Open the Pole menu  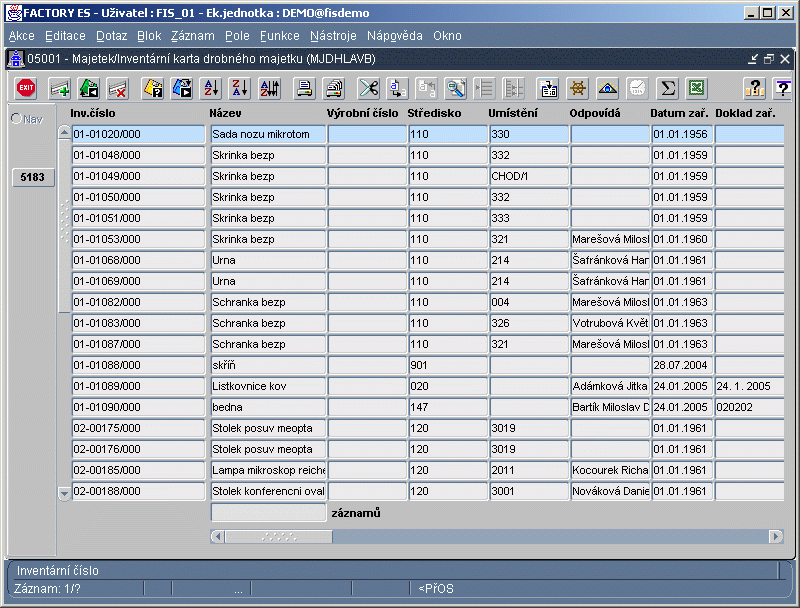[x=237, y=36]
